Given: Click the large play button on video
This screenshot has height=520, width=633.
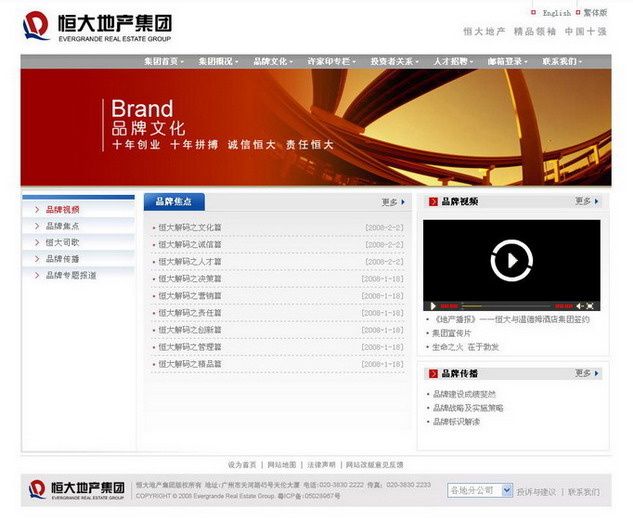Looking at the screenshot, I should [x=511, y=260].
